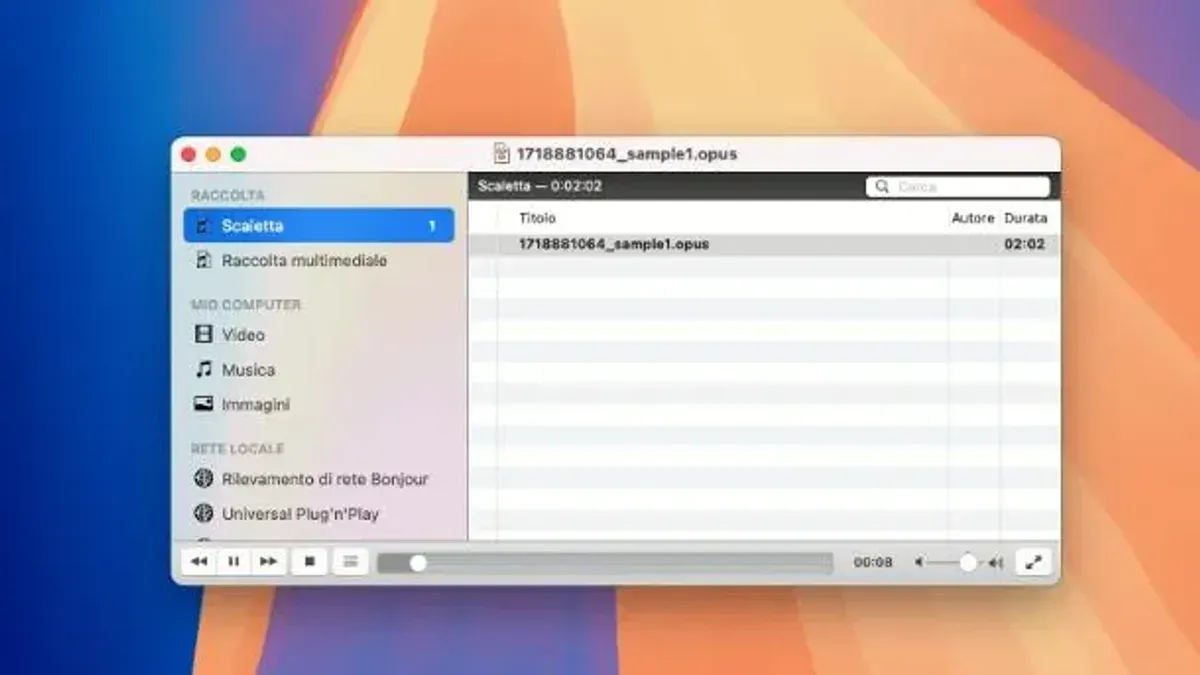Zoom the window with the green button
This screenshot has height=675, width=1200.
238,155
